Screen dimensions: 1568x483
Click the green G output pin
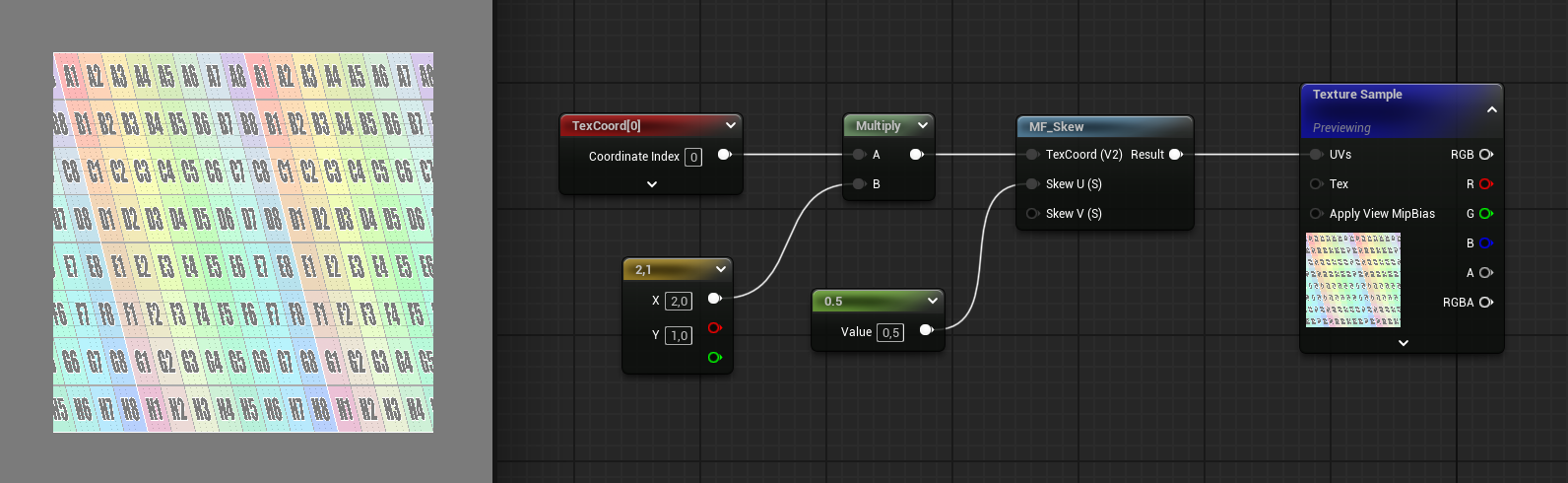click(x=1486, y=214)
